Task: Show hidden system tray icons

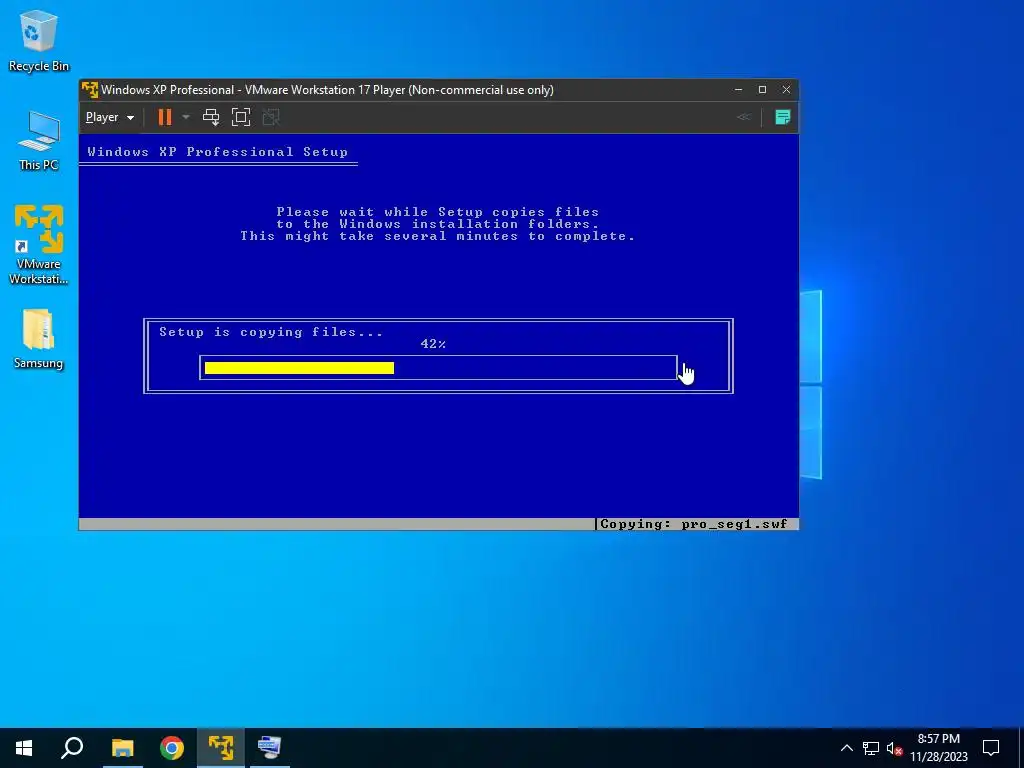Action: click(846, 748)
